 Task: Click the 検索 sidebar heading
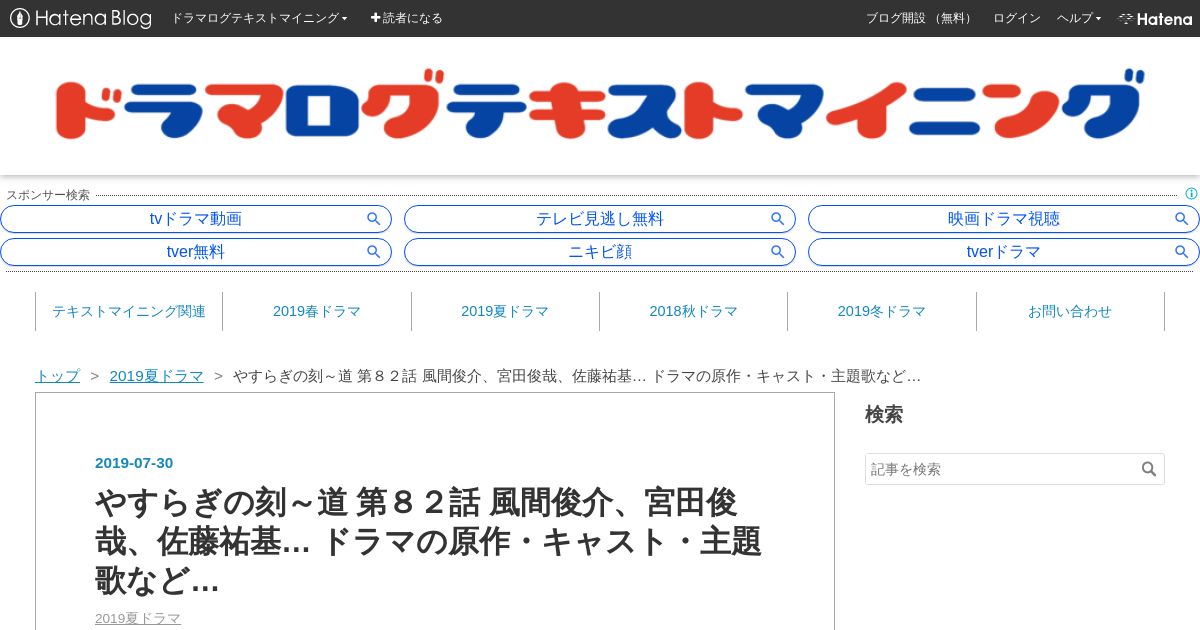click(884, 414)
